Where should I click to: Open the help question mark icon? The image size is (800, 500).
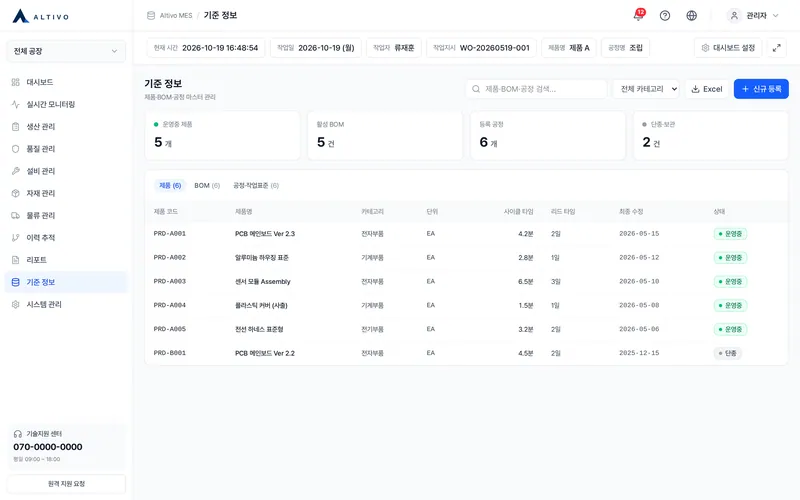click(x=665, y=16)
